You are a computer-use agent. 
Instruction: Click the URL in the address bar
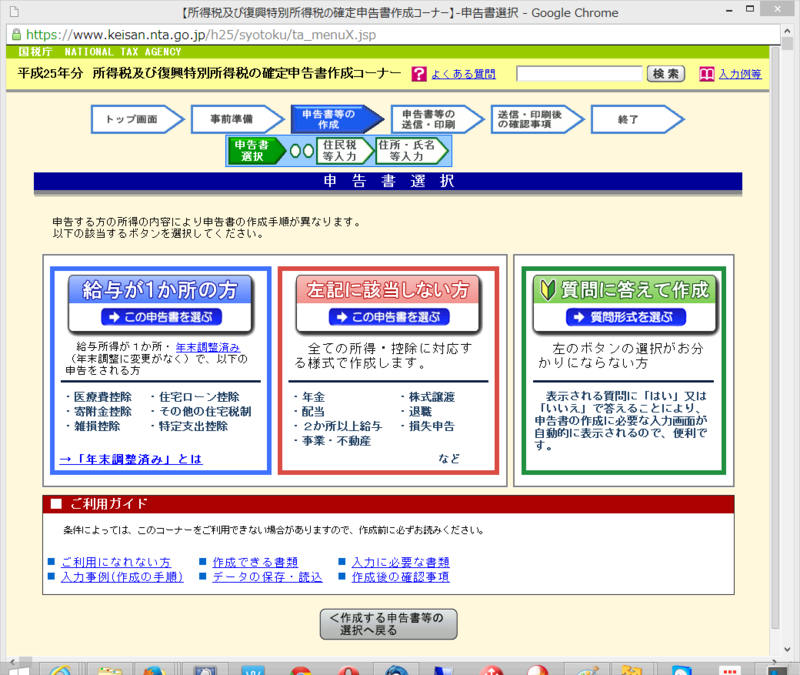(201, 35)
